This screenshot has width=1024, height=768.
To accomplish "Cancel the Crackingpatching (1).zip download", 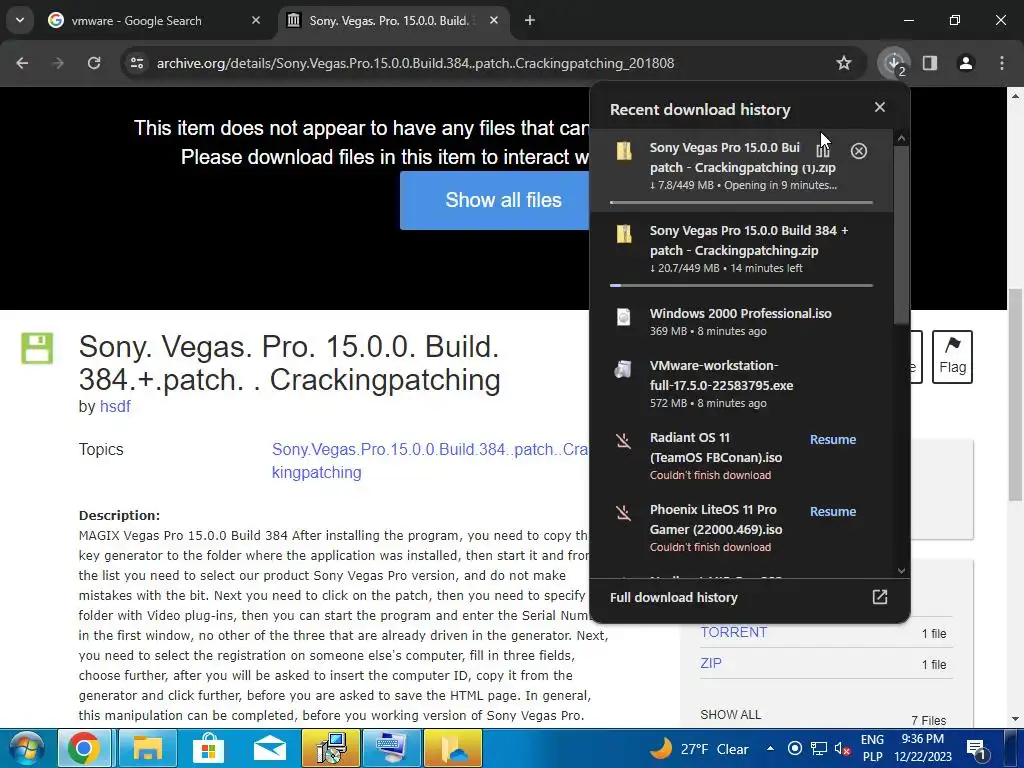I will click(x=859, y=151).
